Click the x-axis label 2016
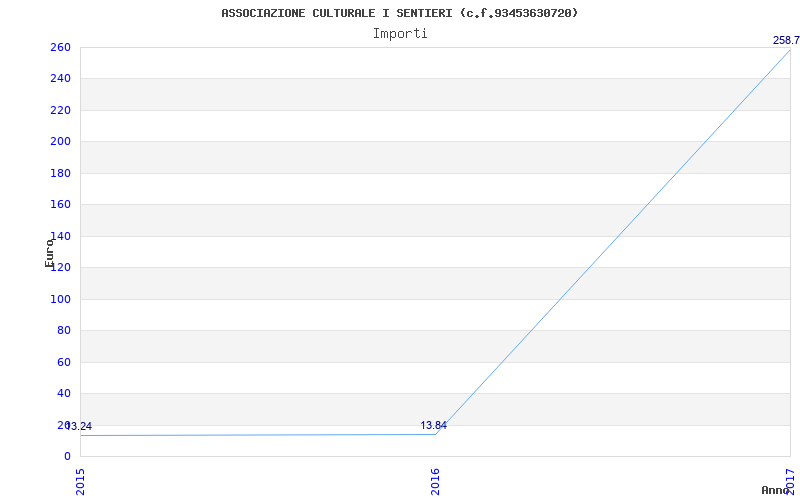The image size is (800, 500). point(435,481)
